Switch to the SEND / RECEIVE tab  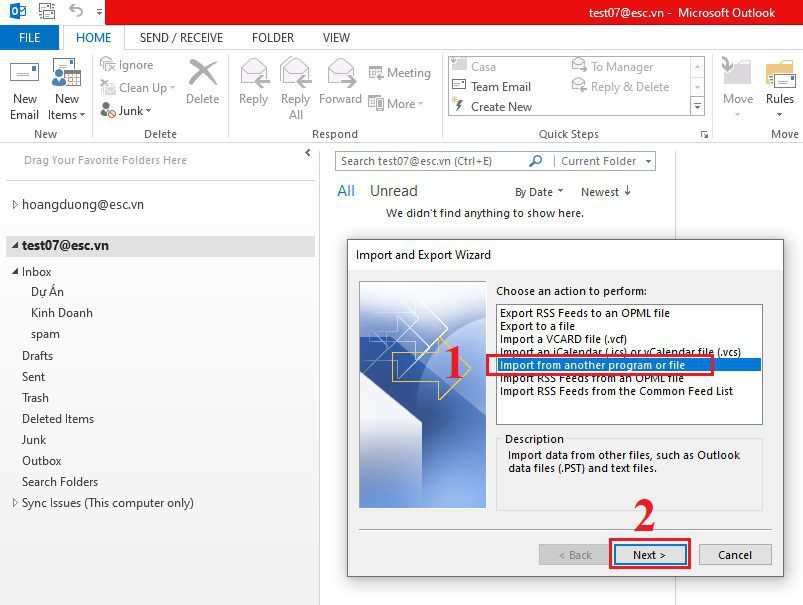click(x=181, y=38)
